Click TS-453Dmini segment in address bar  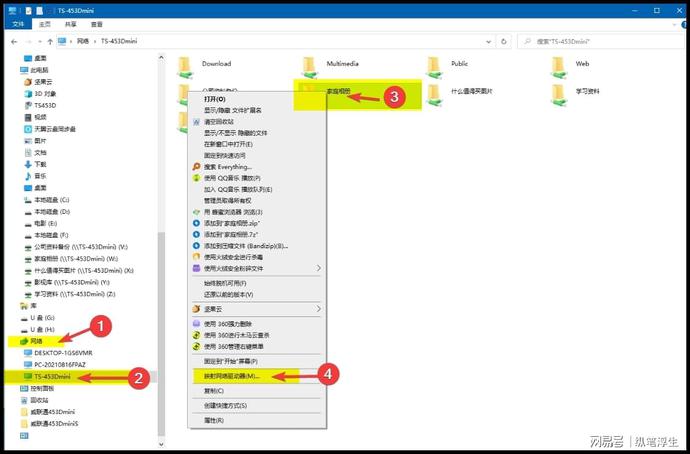point(119,41)
